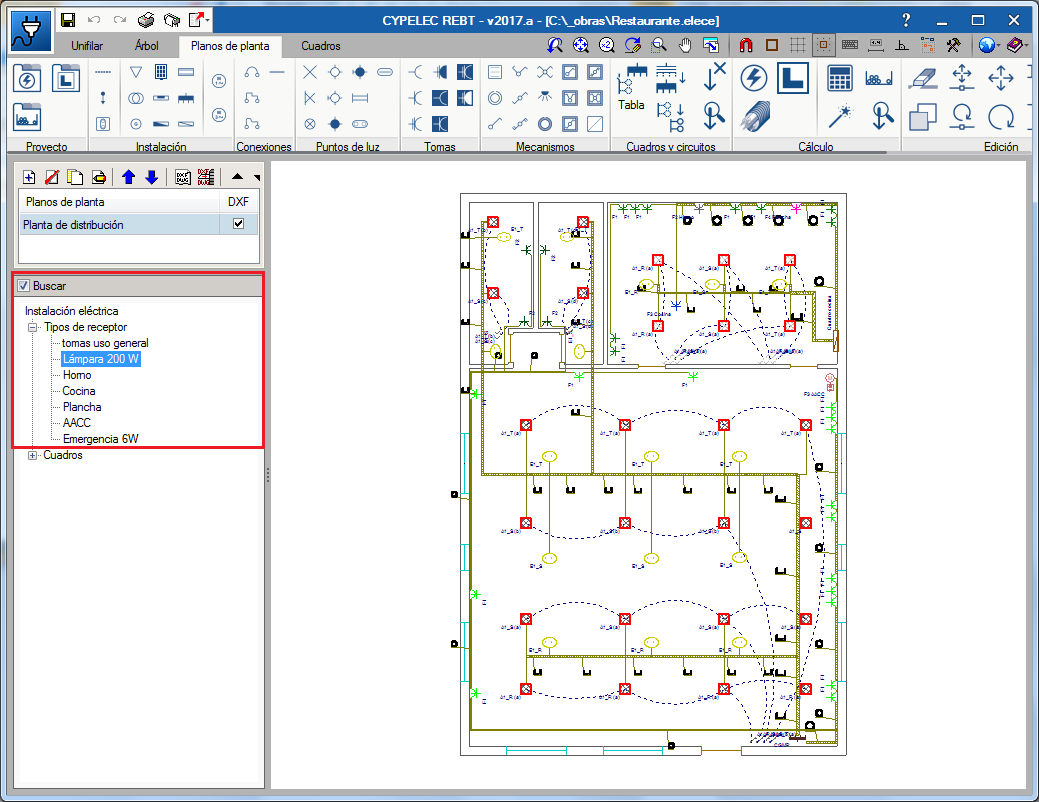The width and height of the screenshot is (1039, 802).
Task: Click the question mark help button in the title bar
Action: [x=906, y=20]
